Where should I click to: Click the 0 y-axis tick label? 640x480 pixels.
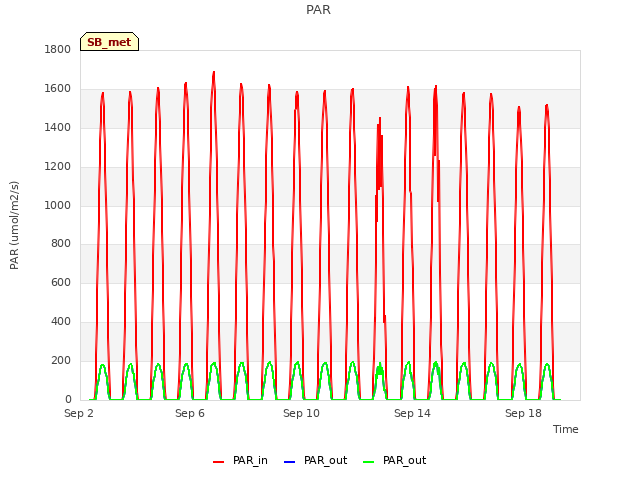(x=68, y=399)
